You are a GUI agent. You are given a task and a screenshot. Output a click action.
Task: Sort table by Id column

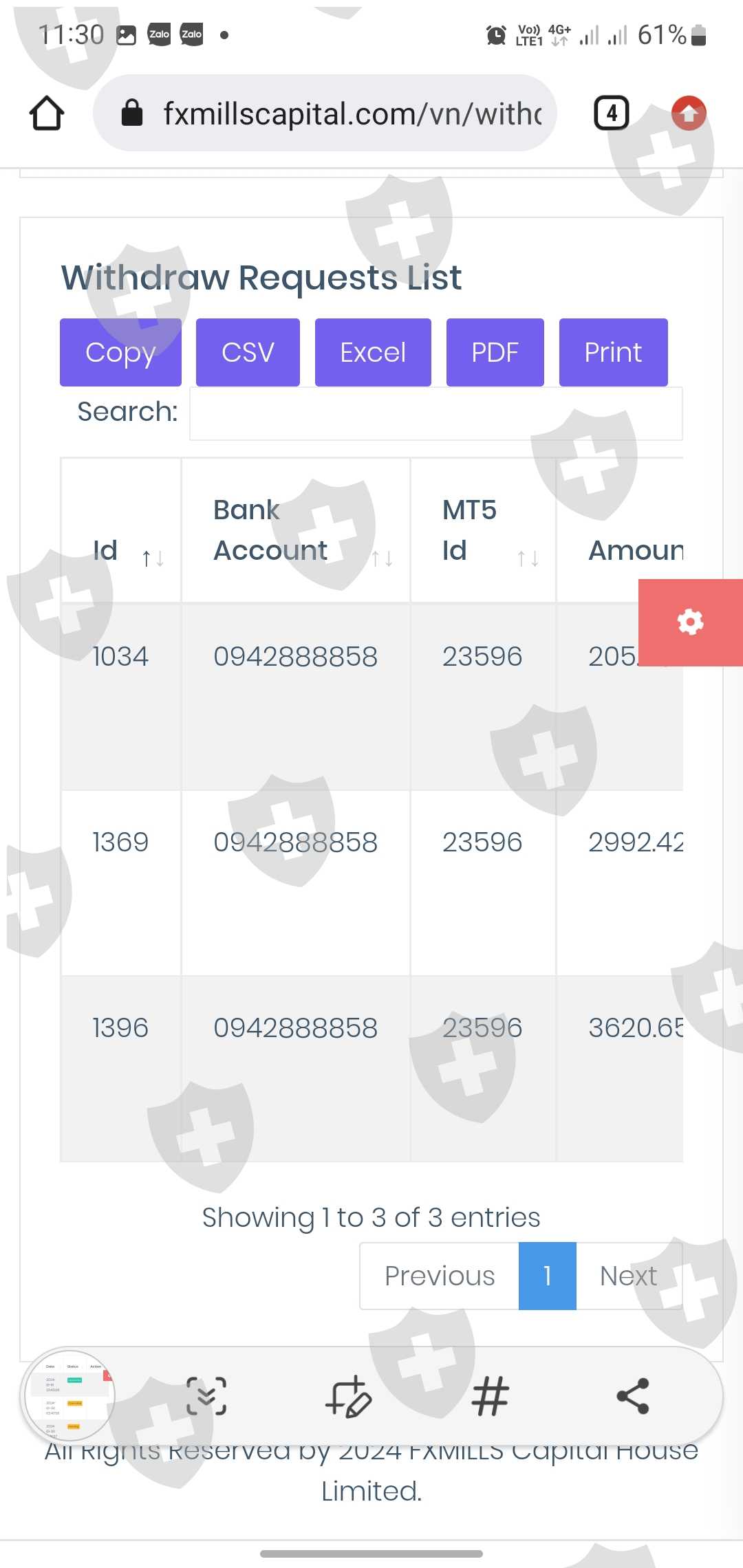pos(121,551)
